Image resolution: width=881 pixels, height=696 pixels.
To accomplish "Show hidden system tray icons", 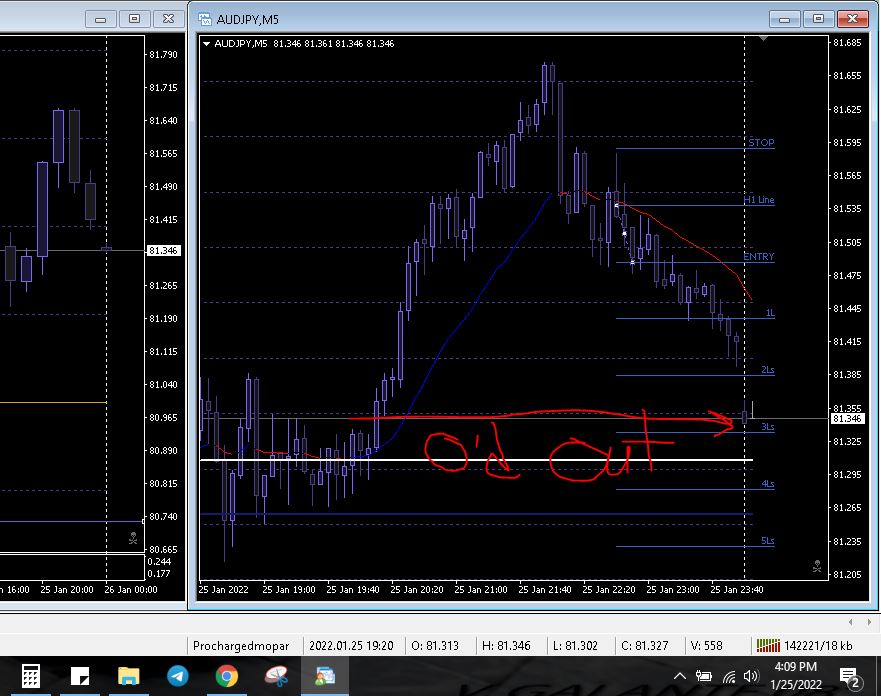I will (x=679, y=676).
